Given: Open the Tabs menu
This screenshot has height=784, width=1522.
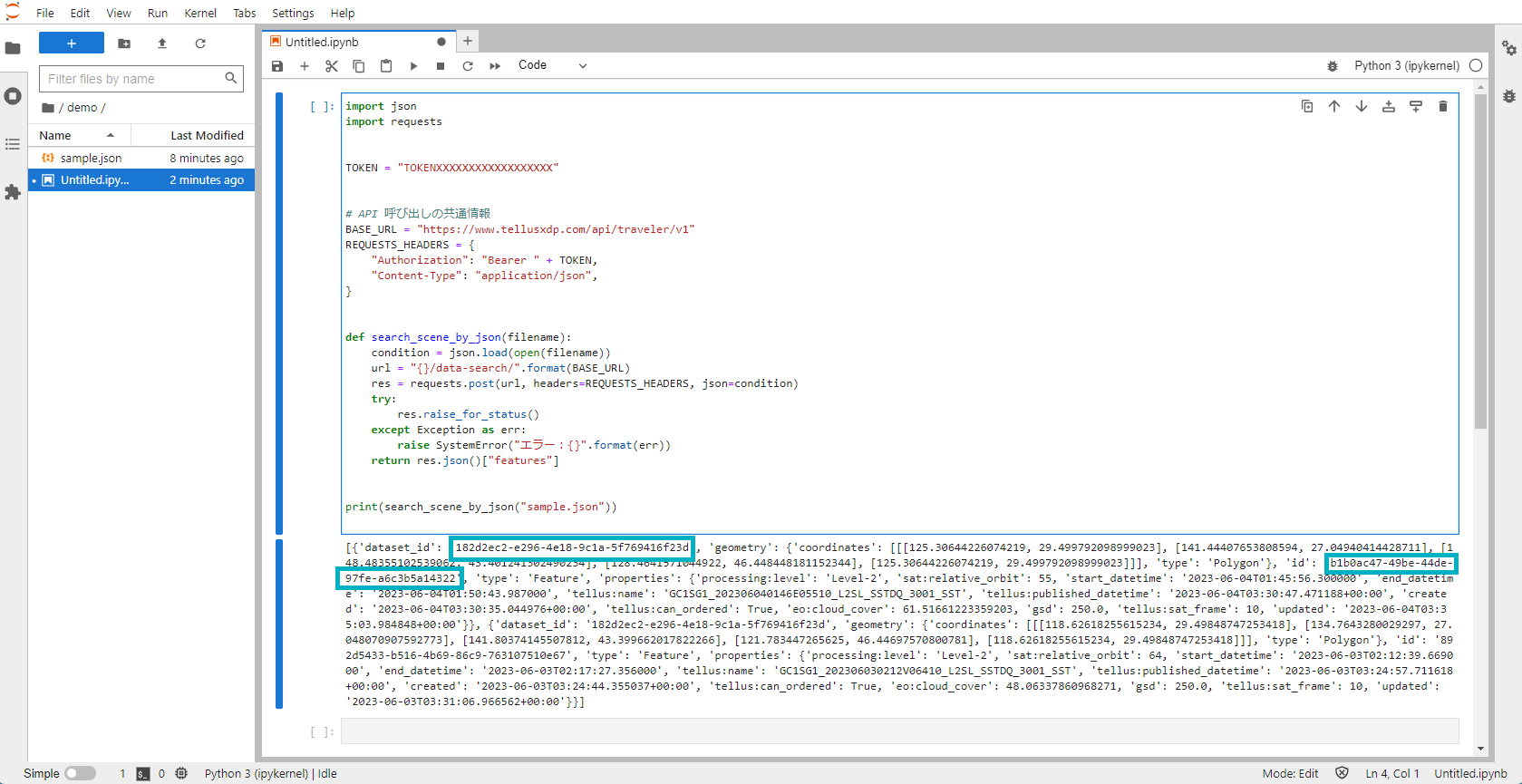Looking at the screenshot, I should pyautogui.click(x=245, y=13).
